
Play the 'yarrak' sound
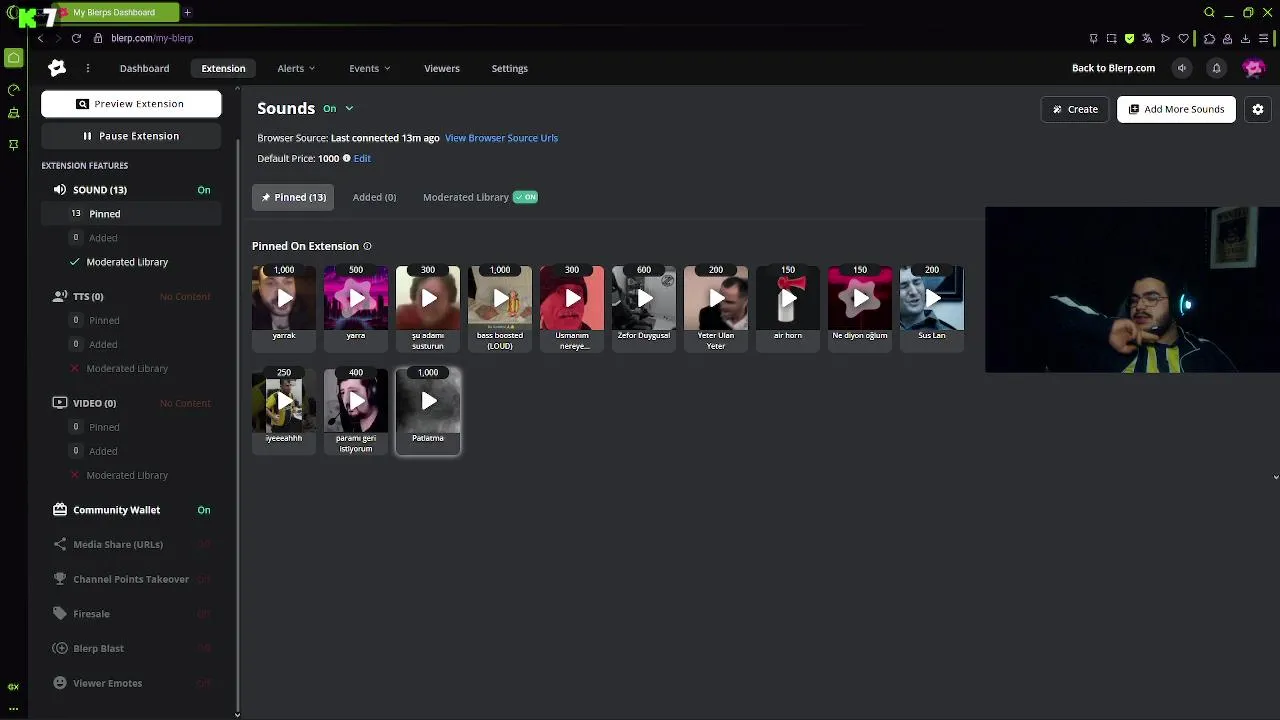[x=284, y=298]
